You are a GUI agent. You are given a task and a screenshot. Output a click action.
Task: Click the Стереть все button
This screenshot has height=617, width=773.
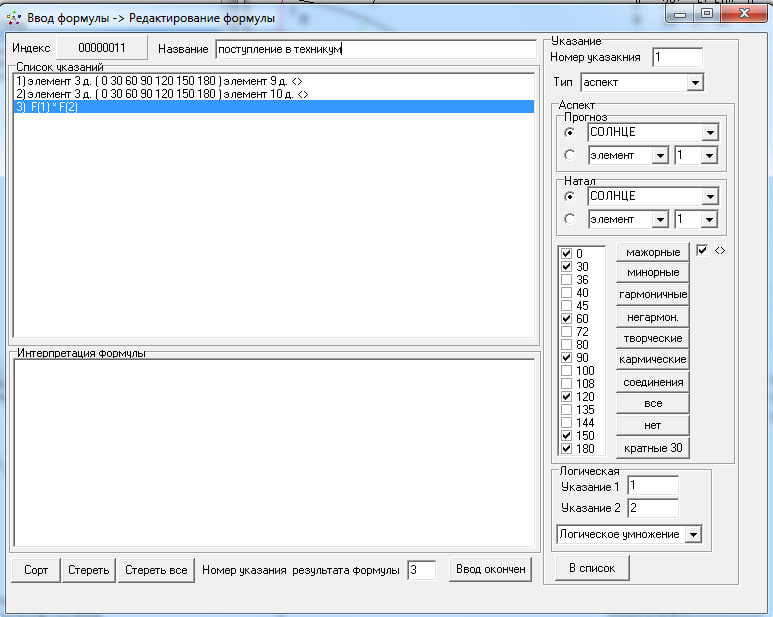pyautogui.click(x=155, y=570)
